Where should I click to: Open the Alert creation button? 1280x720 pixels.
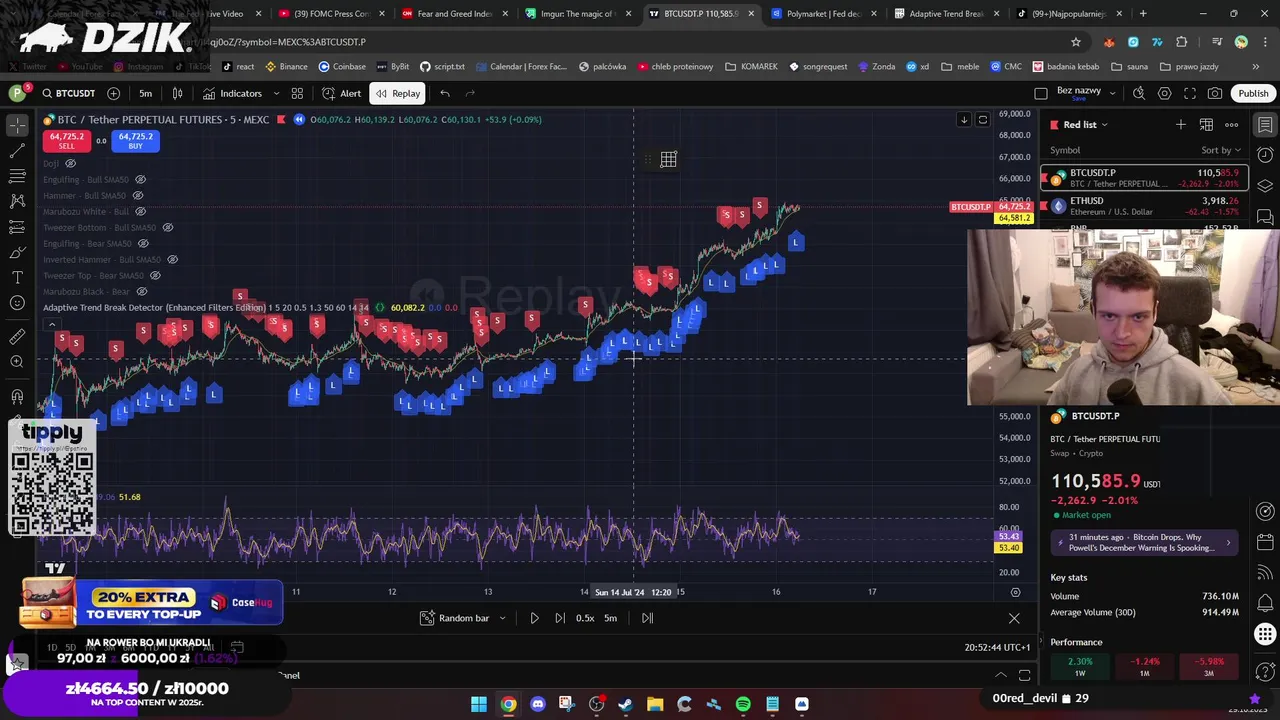click(341, 93)
